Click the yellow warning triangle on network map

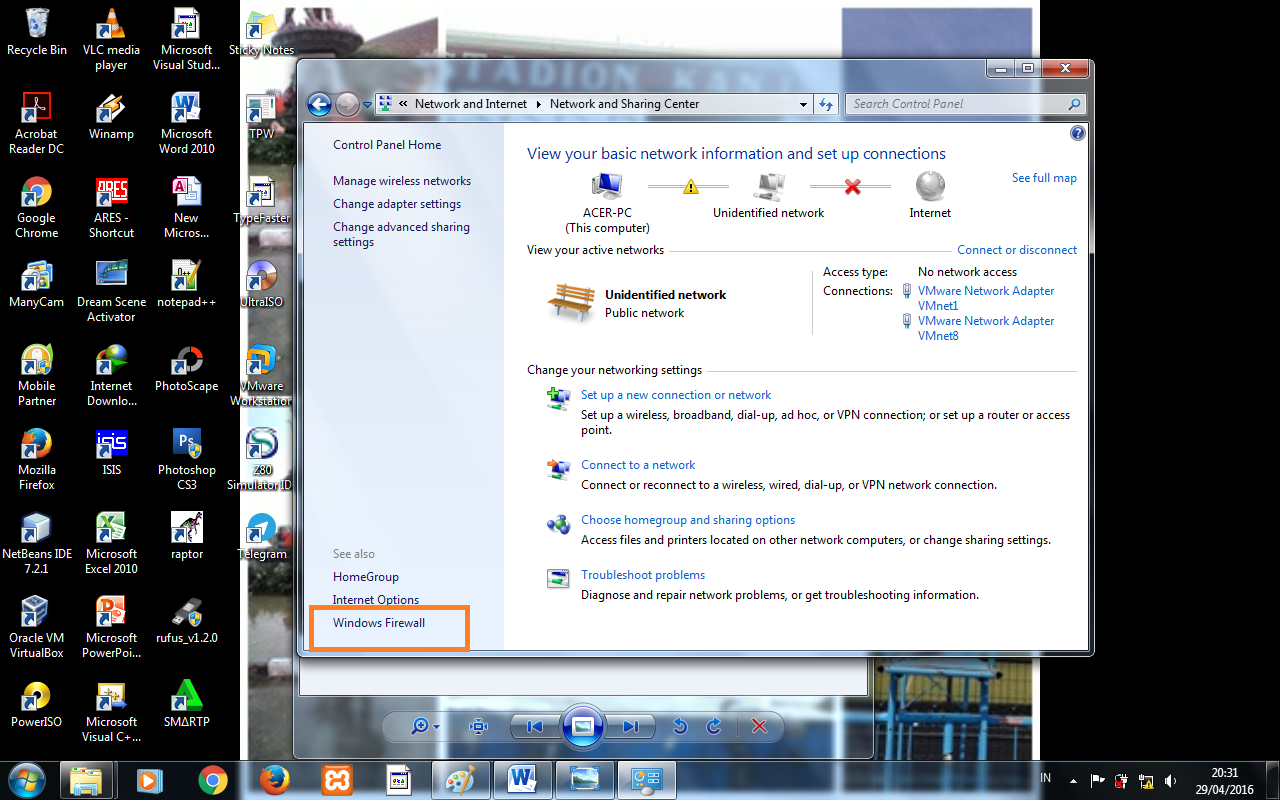click(x=690, y=186)
